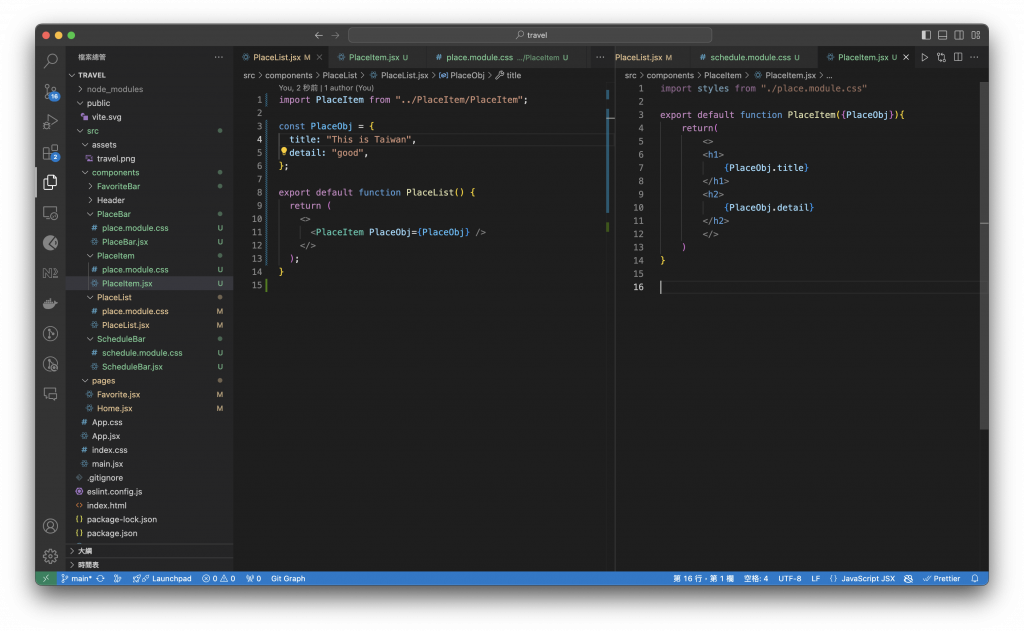Switch to PlaceList.jsx tab in right group
This screenshot has width=1024, height=632.
click(643, 57)
